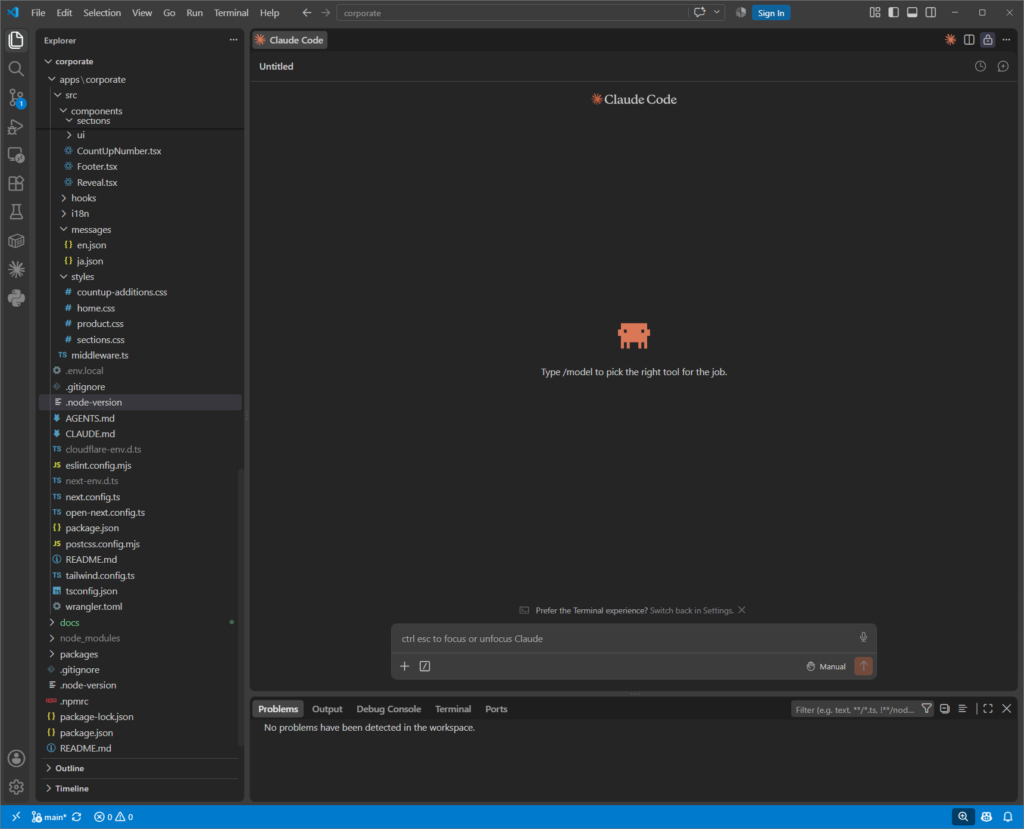Click the plus attach icon in Claude input
Image resolution: width=1024 pixels, height=829 pixels.
[404, 666]
